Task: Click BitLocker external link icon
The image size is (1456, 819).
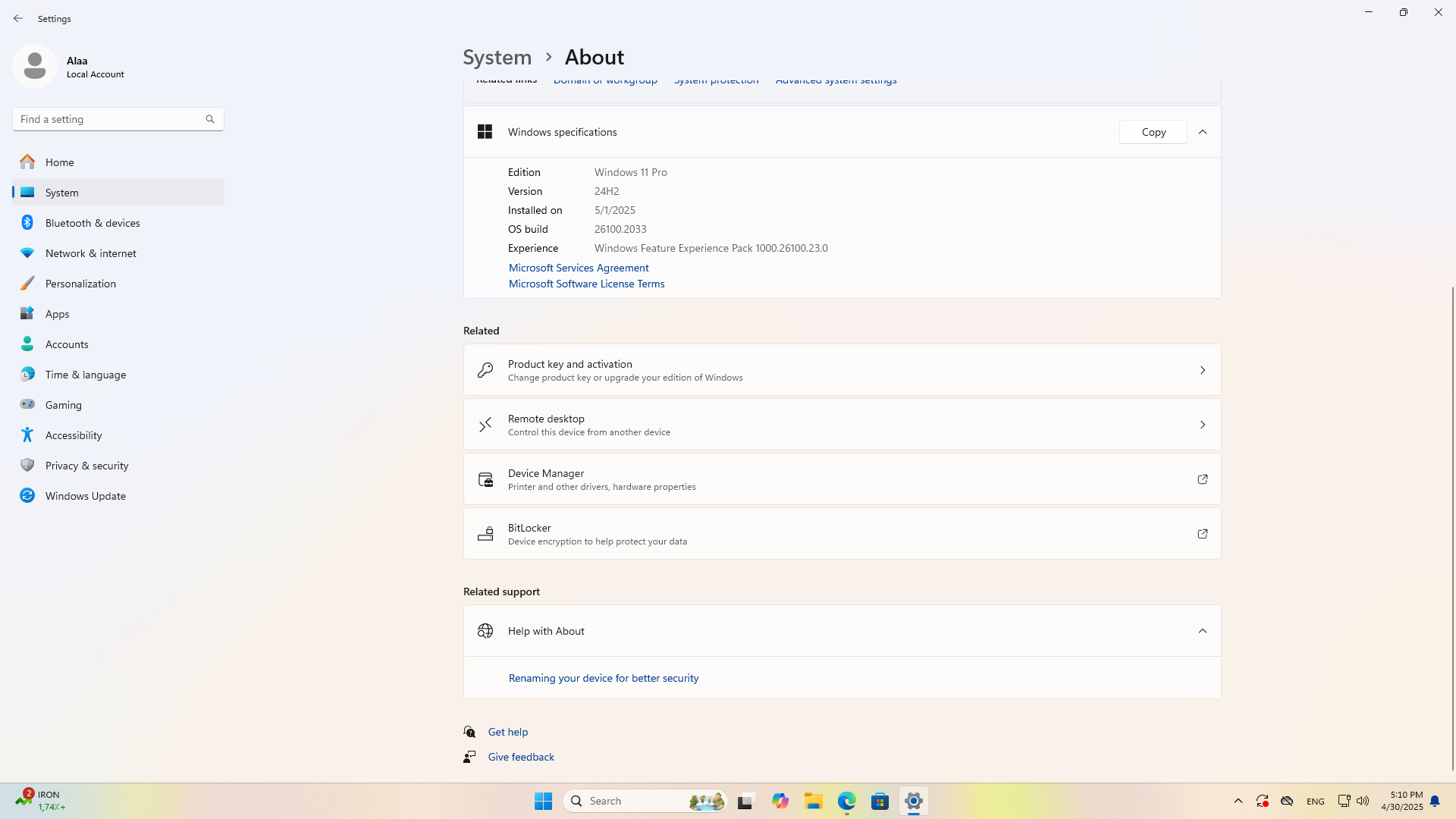Action: (1203, 534)
